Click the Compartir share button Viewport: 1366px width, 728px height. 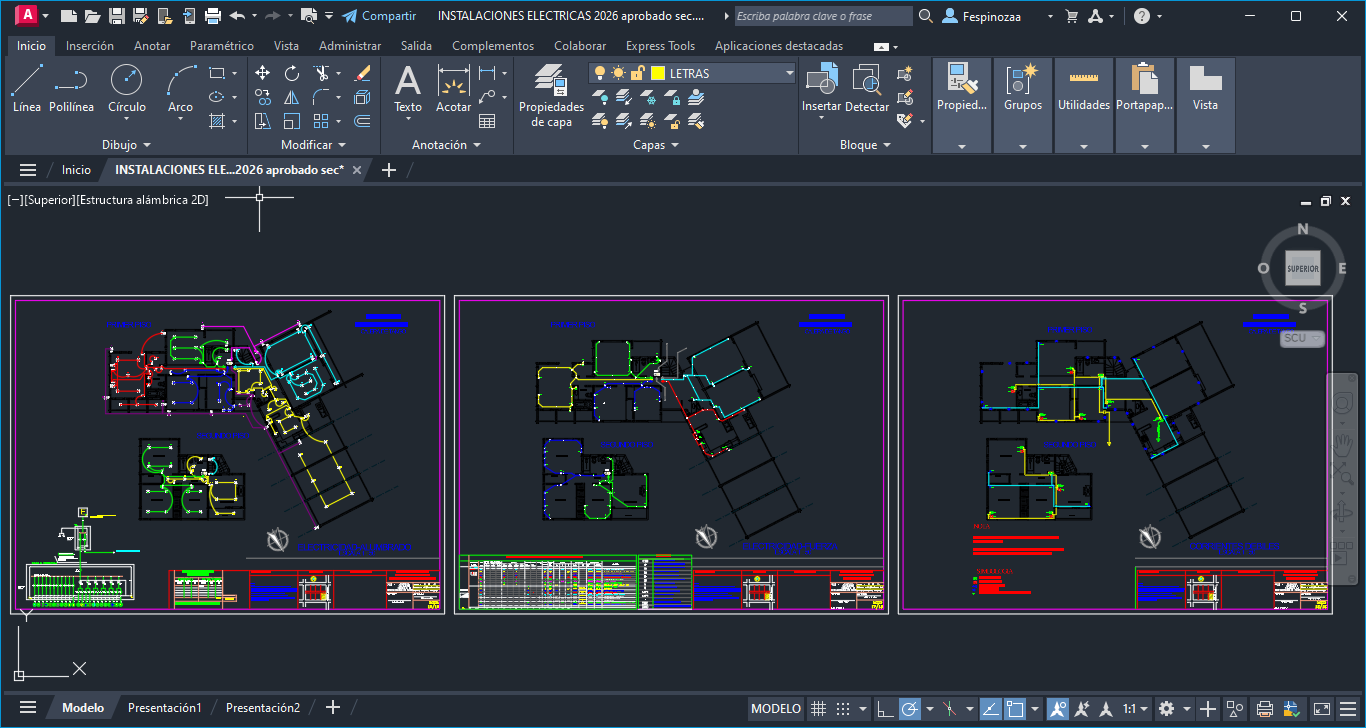click(379, 16)
